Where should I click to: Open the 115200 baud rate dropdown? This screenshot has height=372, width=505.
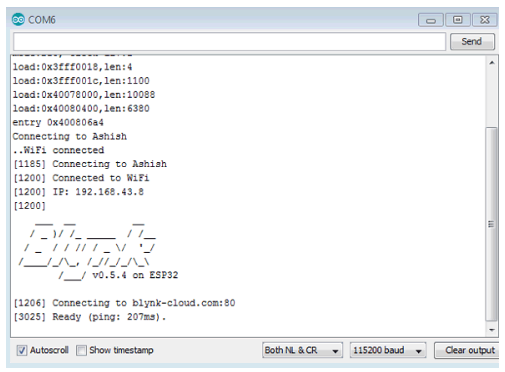388,350
